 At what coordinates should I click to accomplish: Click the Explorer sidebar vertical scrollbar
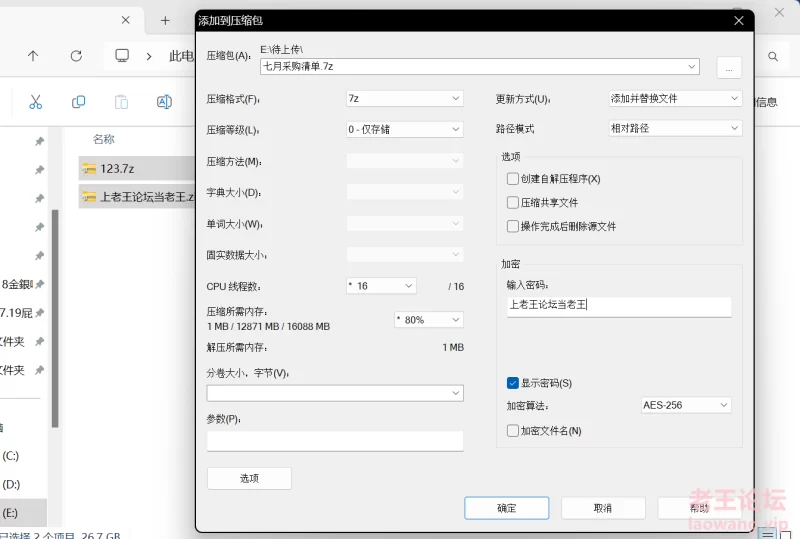tap(55, 318)
